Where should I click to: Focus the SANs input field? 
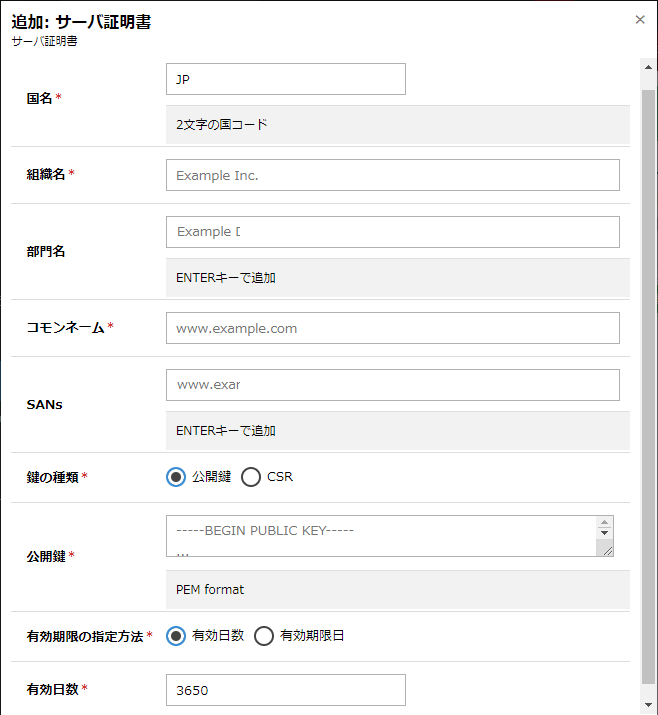393,385
